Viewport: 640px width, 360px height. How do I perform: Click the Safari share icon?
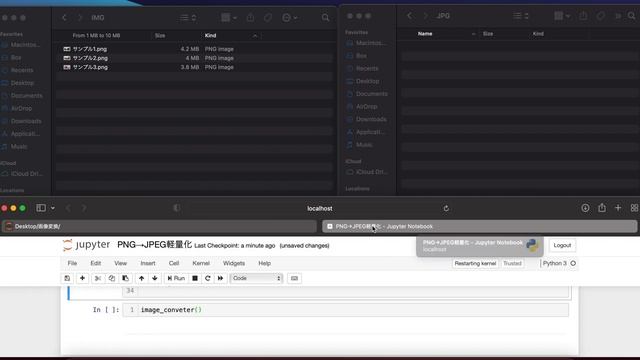click(x=602, y=207)
